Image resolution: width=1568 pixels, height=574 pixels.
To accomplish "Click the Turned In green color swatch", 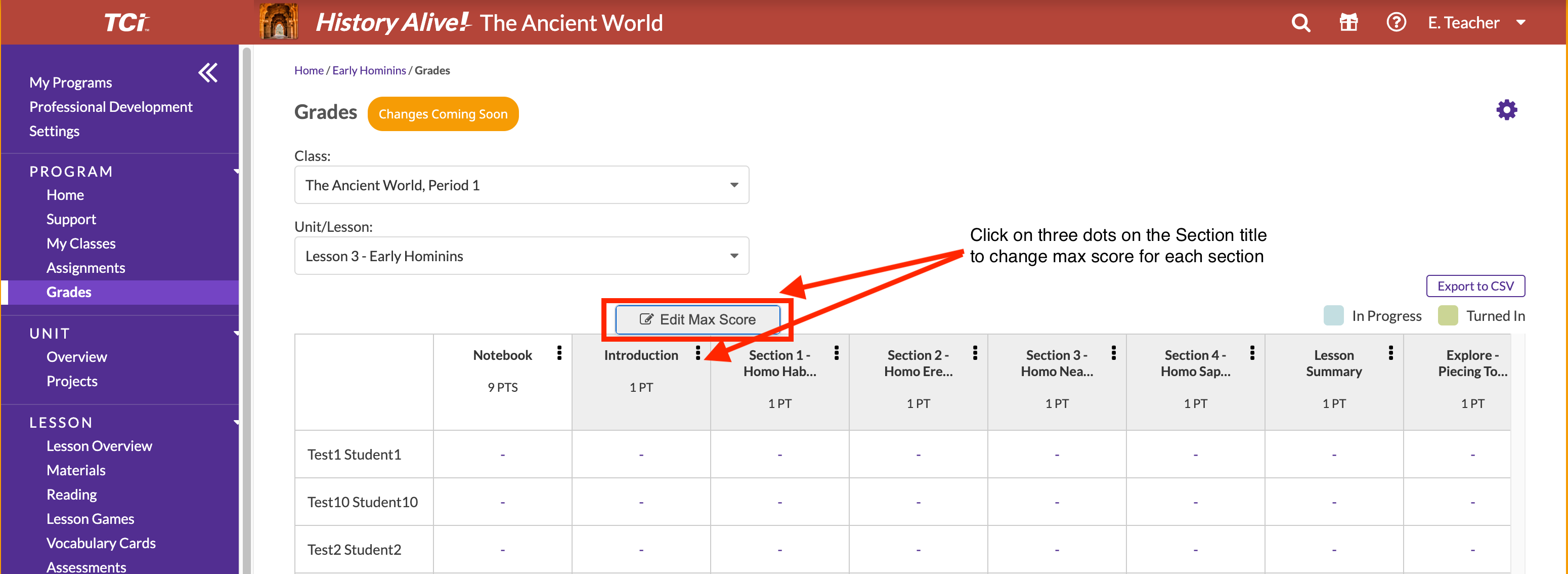I will point(1448,316).
